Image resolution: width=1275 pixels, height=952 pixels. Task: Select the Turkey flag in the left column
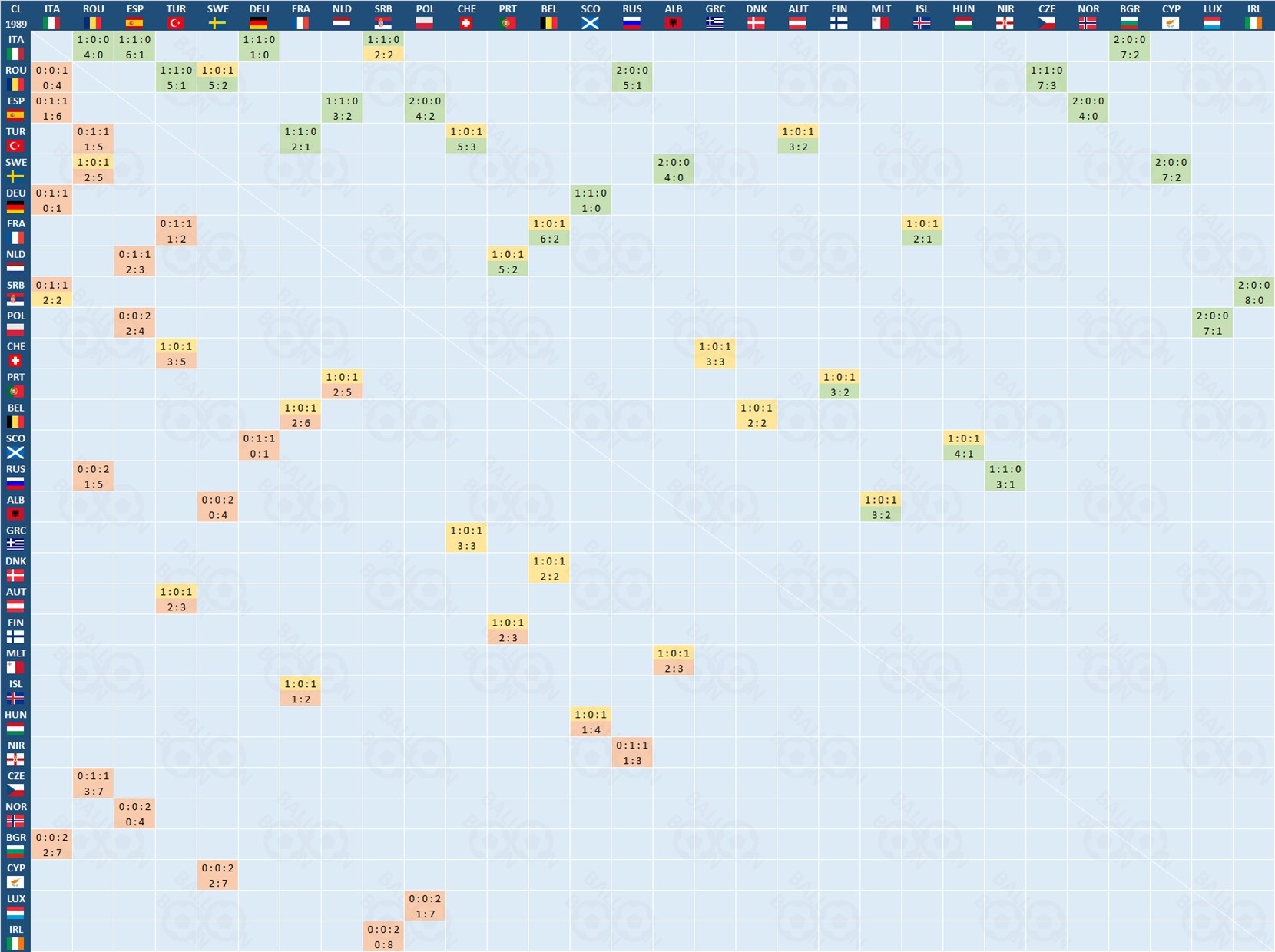pyautogui.click(x=15, y=146)
